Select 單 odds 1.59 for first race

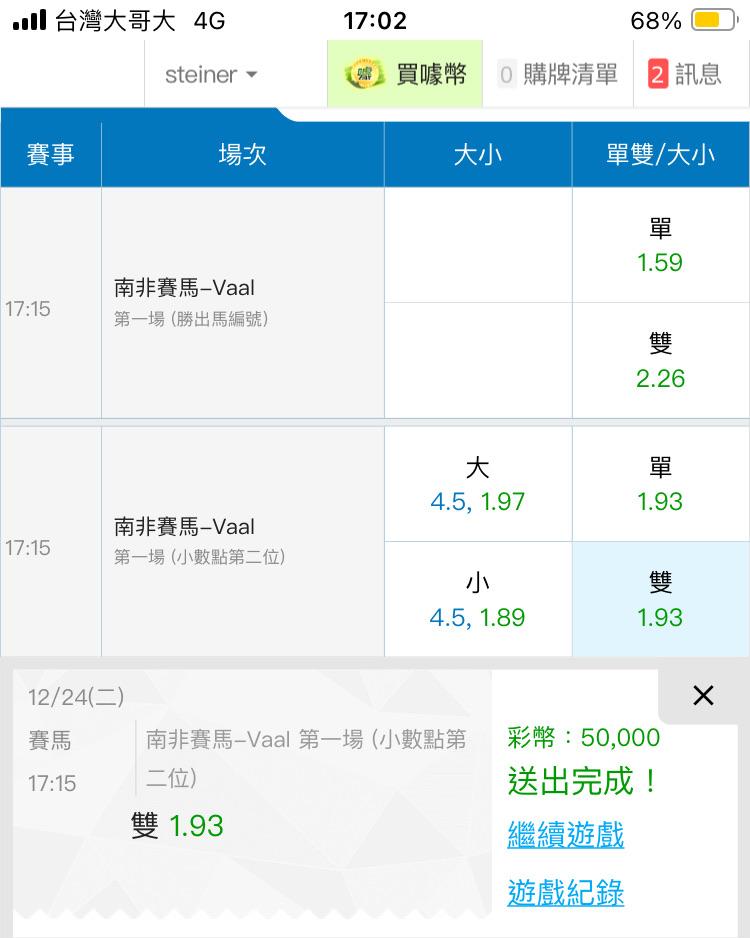[x=660, y=245]
